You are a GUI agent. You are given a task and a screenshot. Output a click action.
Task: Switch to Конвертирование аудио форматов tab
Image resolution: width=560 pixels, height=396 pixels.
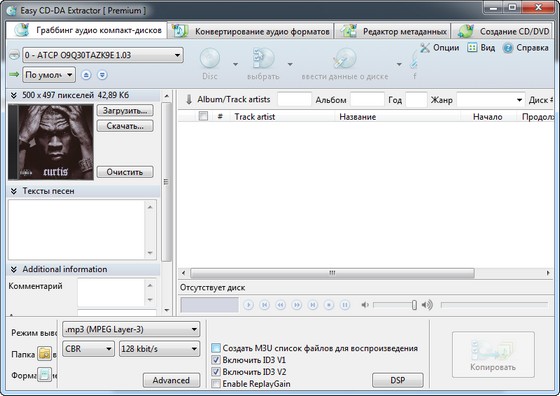(x=251, y=31)
